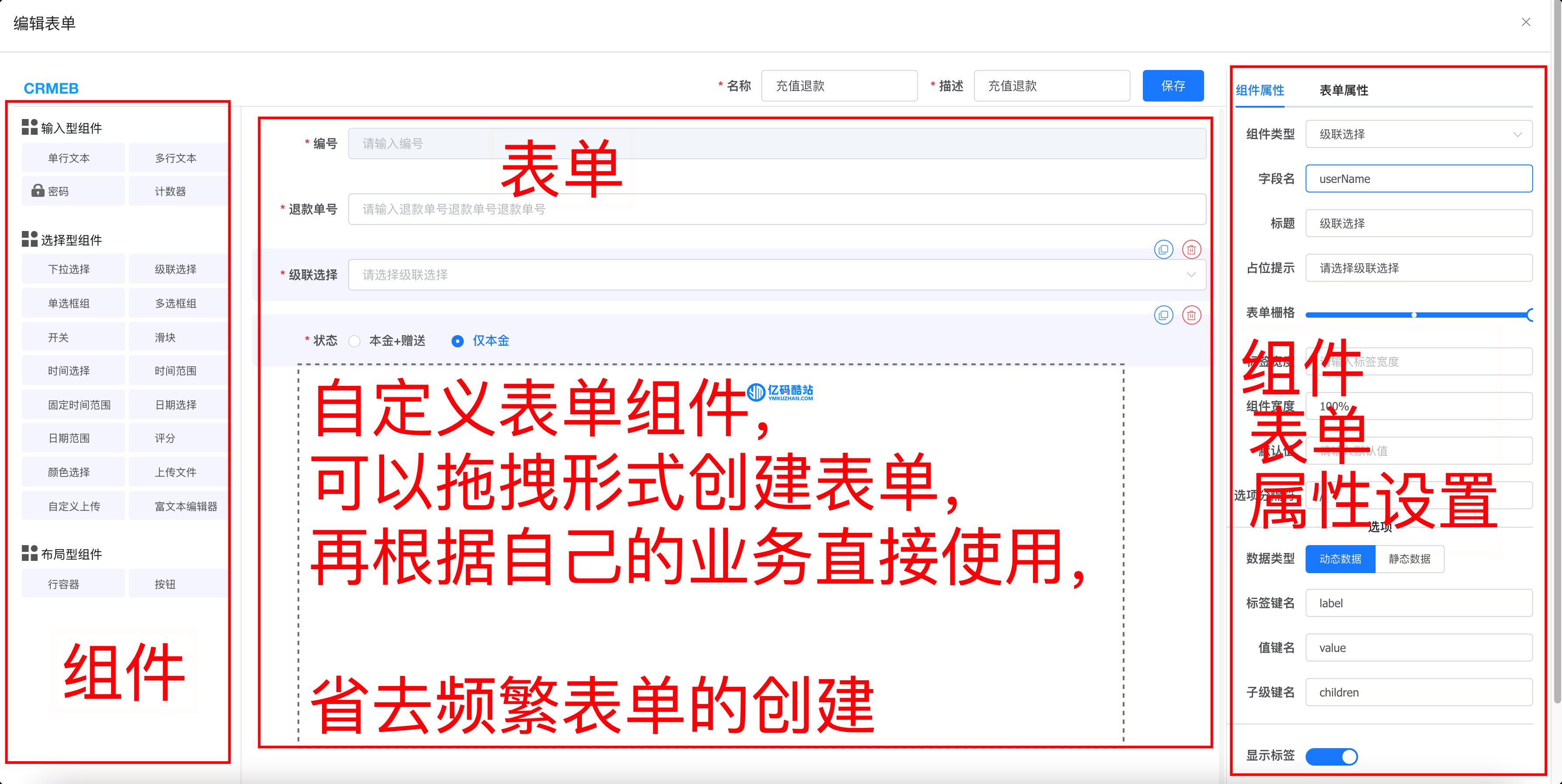Viewport: 1562px width, 784px height.
Task: Edit the 占位提示 property field
Action: point(1419,268)
